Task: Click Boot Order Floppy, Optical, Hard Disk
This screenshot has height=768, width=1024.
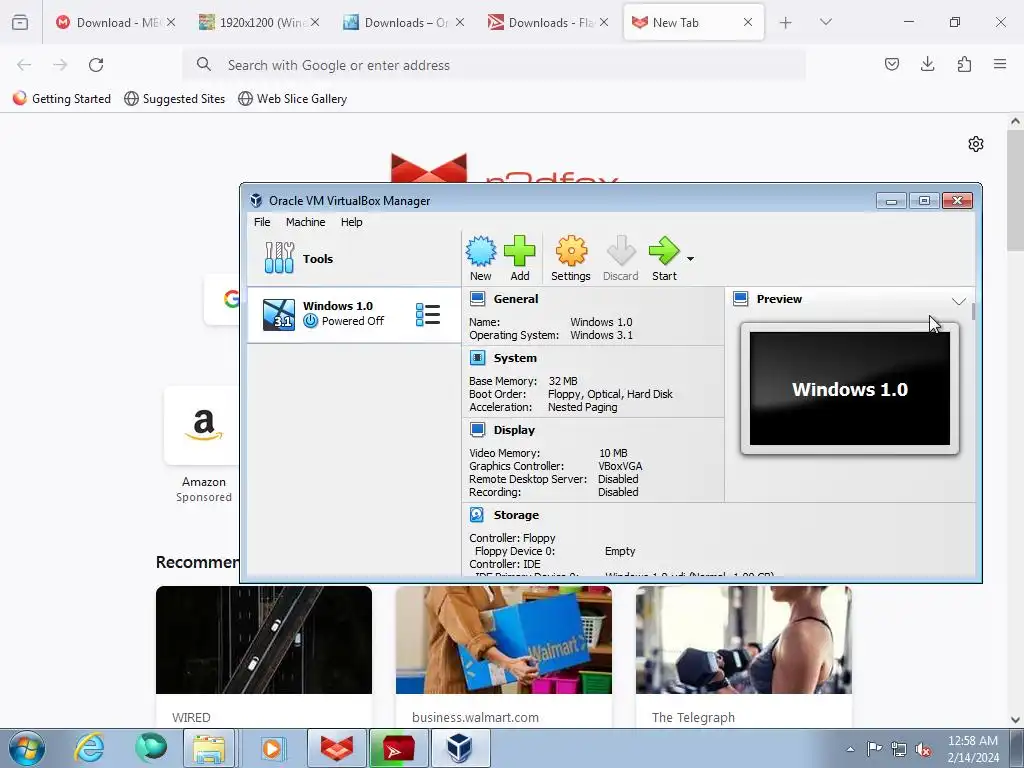Action: point(610,394)
